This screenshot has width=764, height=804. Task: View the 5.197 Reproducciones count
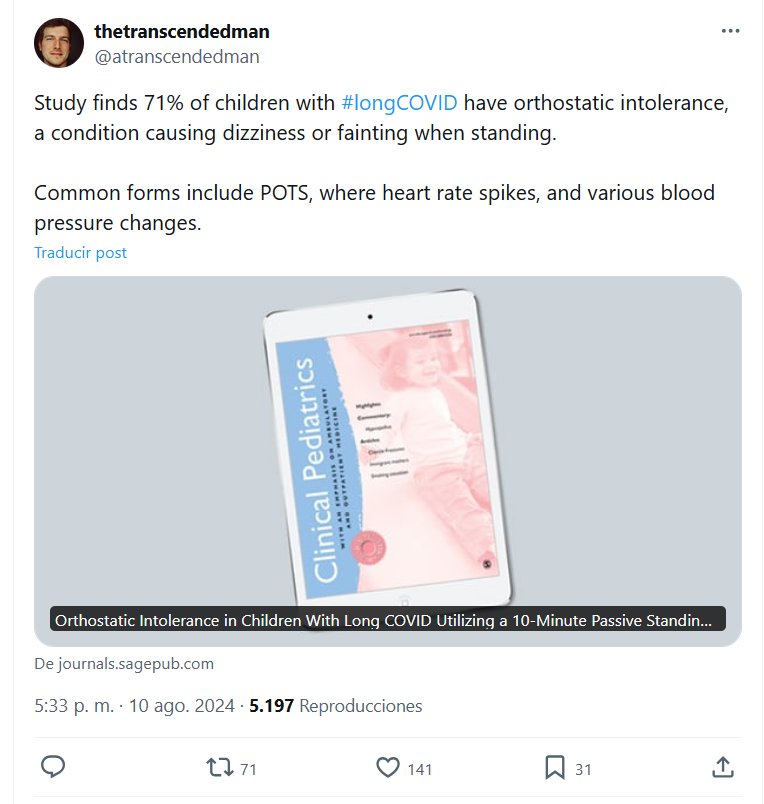click(x=336, y=706)
